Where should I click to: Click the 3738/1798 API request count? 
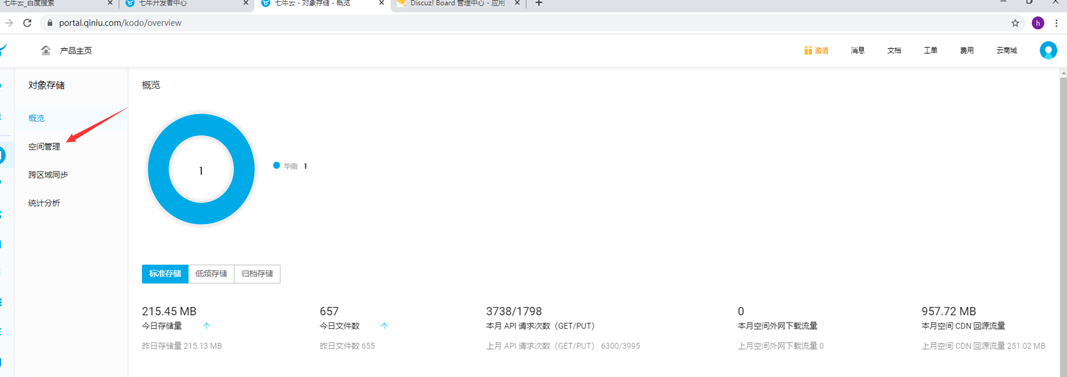click(514, 311)
